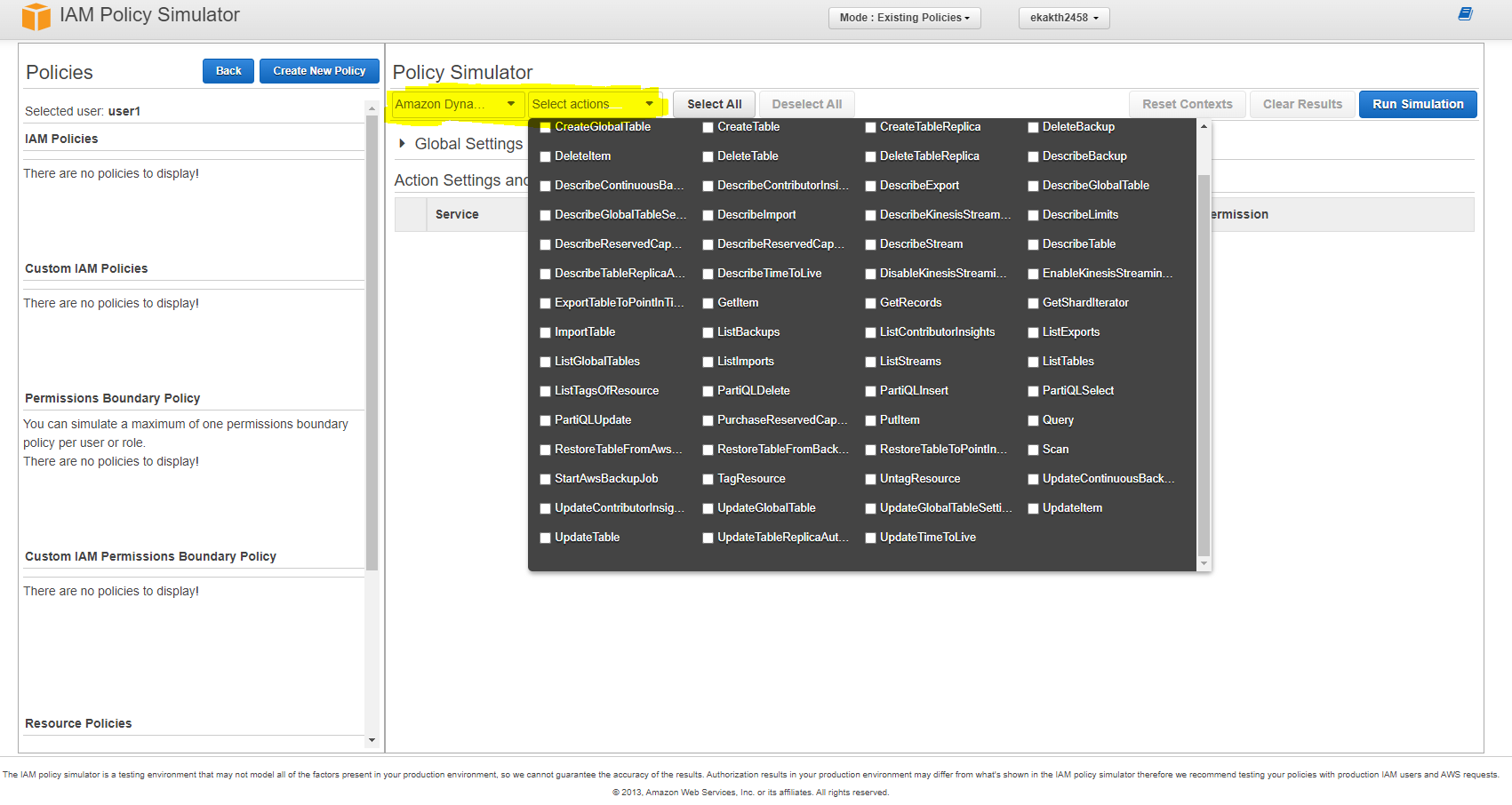Check the ImportTable action

tap(546, 333)
